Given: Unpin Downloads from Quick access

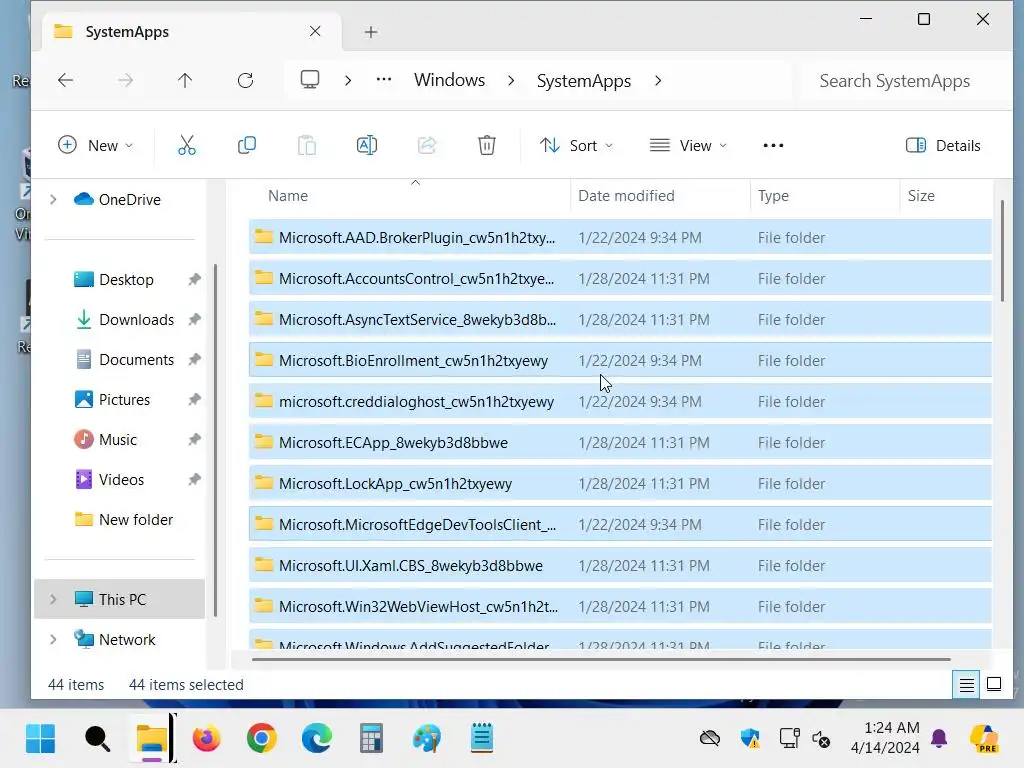Looking at the screenshot, I should click(194, 319).
